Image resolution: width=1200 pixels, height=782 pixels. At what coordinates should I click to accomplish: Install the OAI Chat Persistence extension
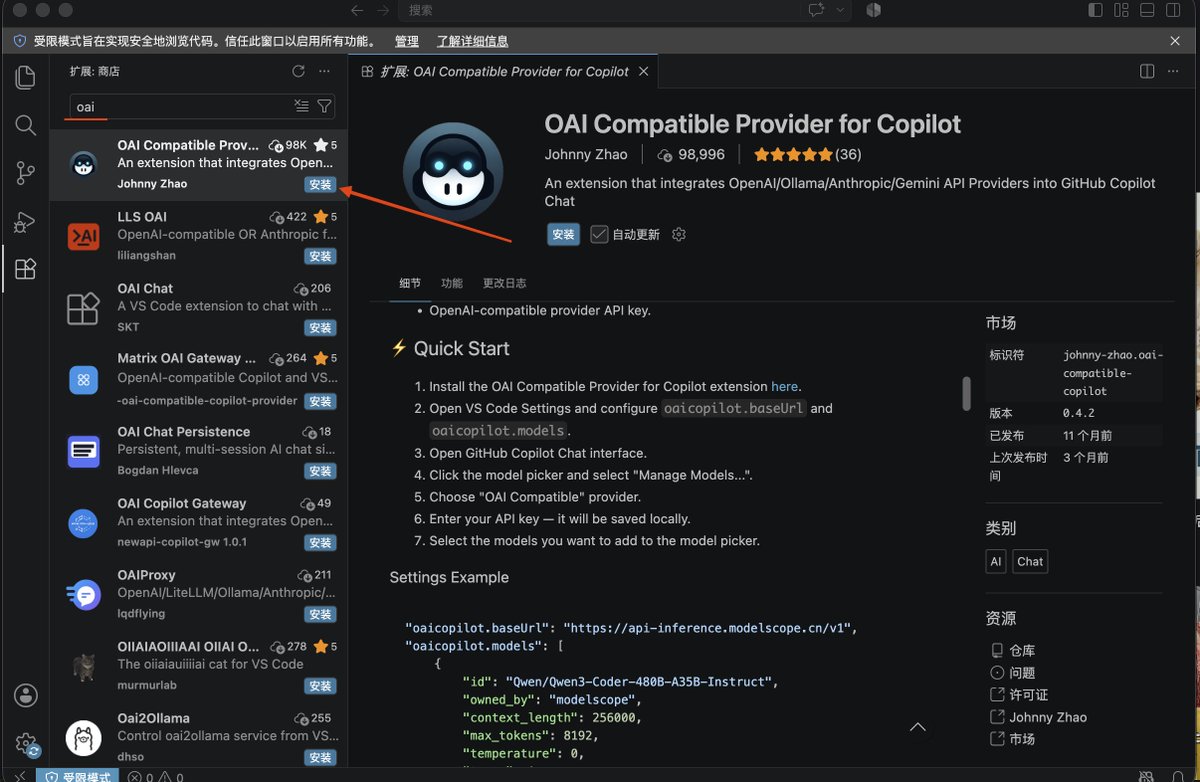pos(320,471)
